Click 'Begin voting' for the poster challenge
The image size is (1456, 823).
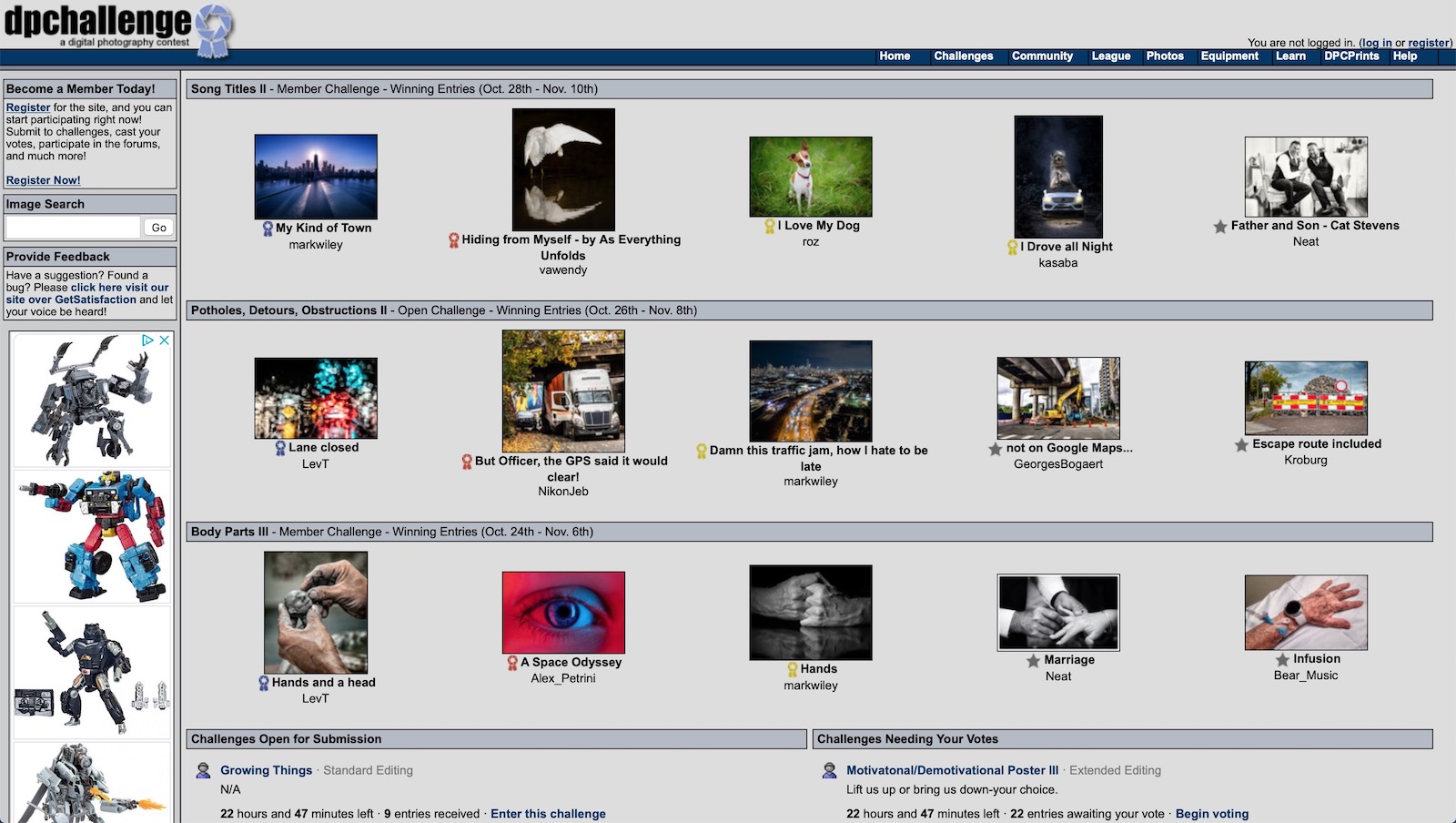[x=1214, y=813]
